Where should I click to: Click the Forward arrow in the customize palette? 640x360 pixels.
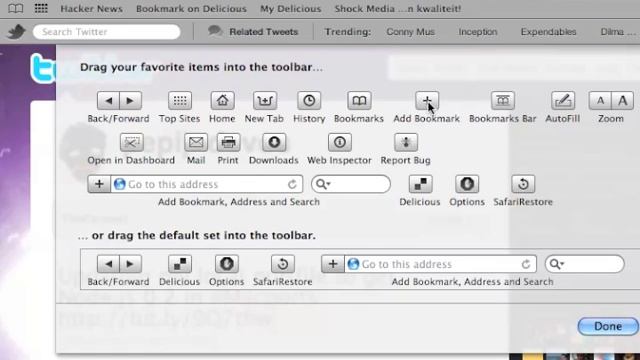click(130, 101)
